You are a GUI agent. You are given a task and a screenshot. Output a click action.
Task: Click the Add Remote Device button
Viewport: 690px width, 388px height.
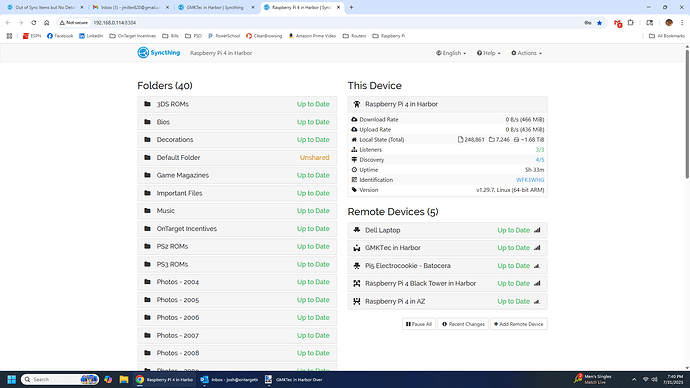click(x=519, y=324)
